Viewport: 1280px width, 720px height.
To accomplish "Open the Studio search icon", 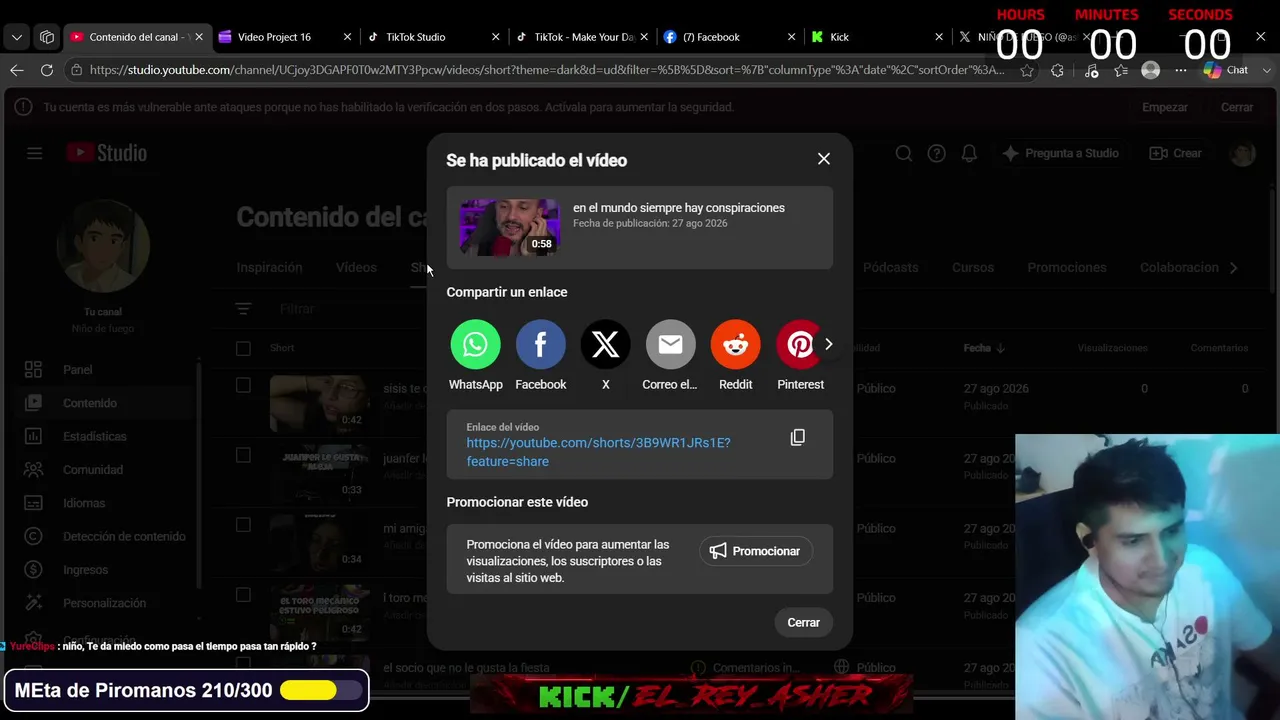I will pyautogui.click(x=904, y=153).
